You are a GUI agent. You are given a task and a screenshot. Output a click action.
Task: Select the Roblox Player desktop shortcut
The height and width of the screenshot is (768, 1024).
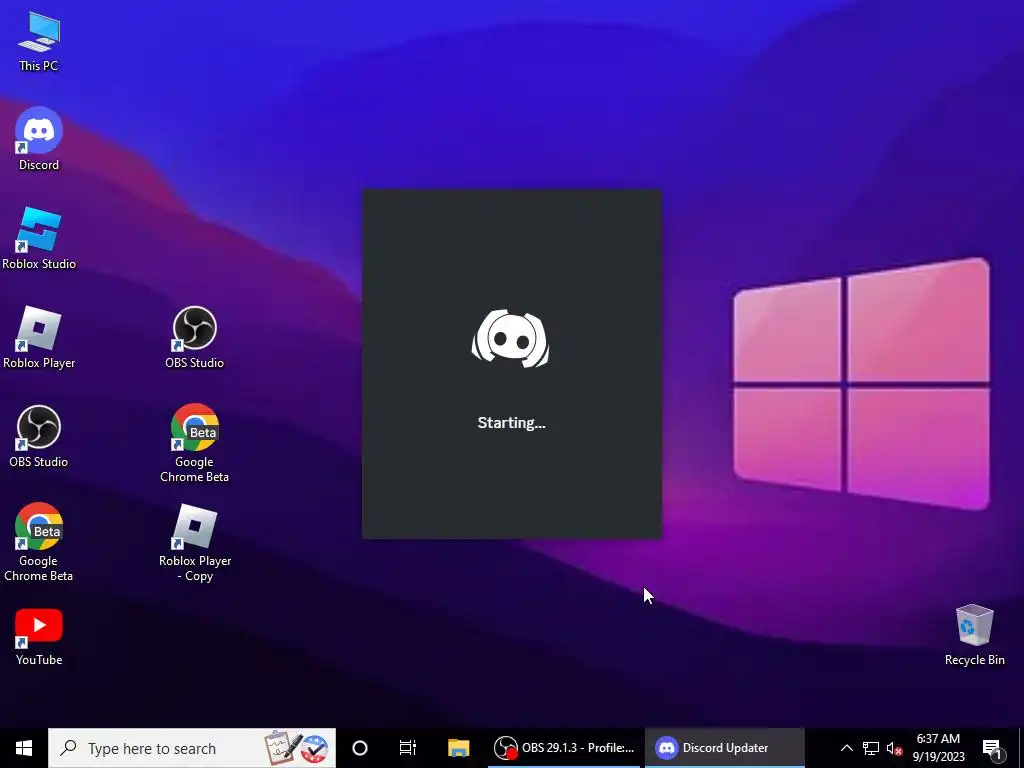(x=39, y=338)
